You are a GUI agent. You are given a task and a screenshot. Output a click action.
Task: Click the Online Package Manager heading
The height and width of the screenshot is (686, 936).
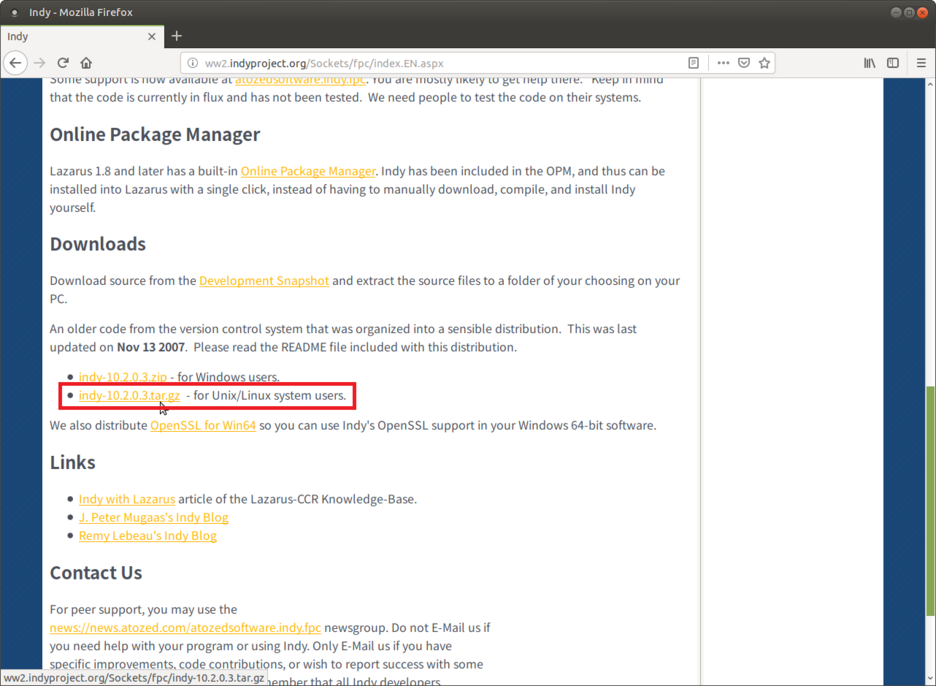point(155,134)
